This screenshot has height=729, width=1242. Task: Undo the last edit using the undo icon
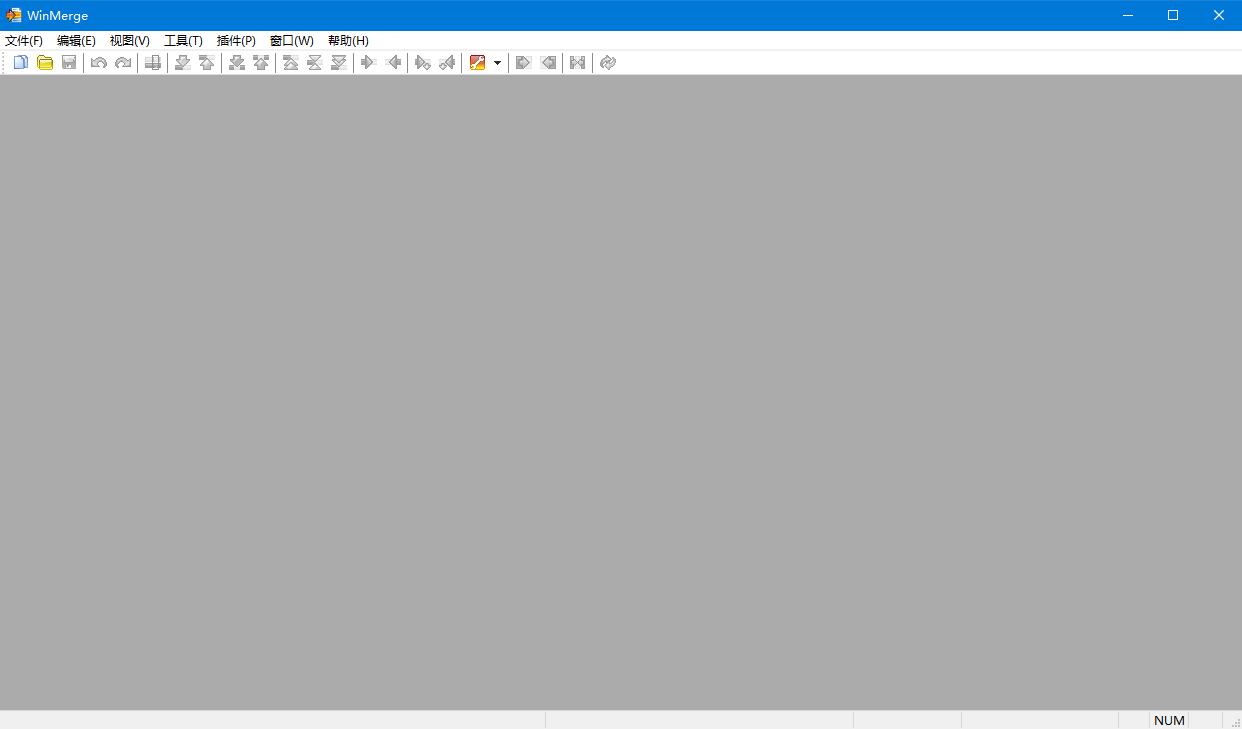pos(98,62)
